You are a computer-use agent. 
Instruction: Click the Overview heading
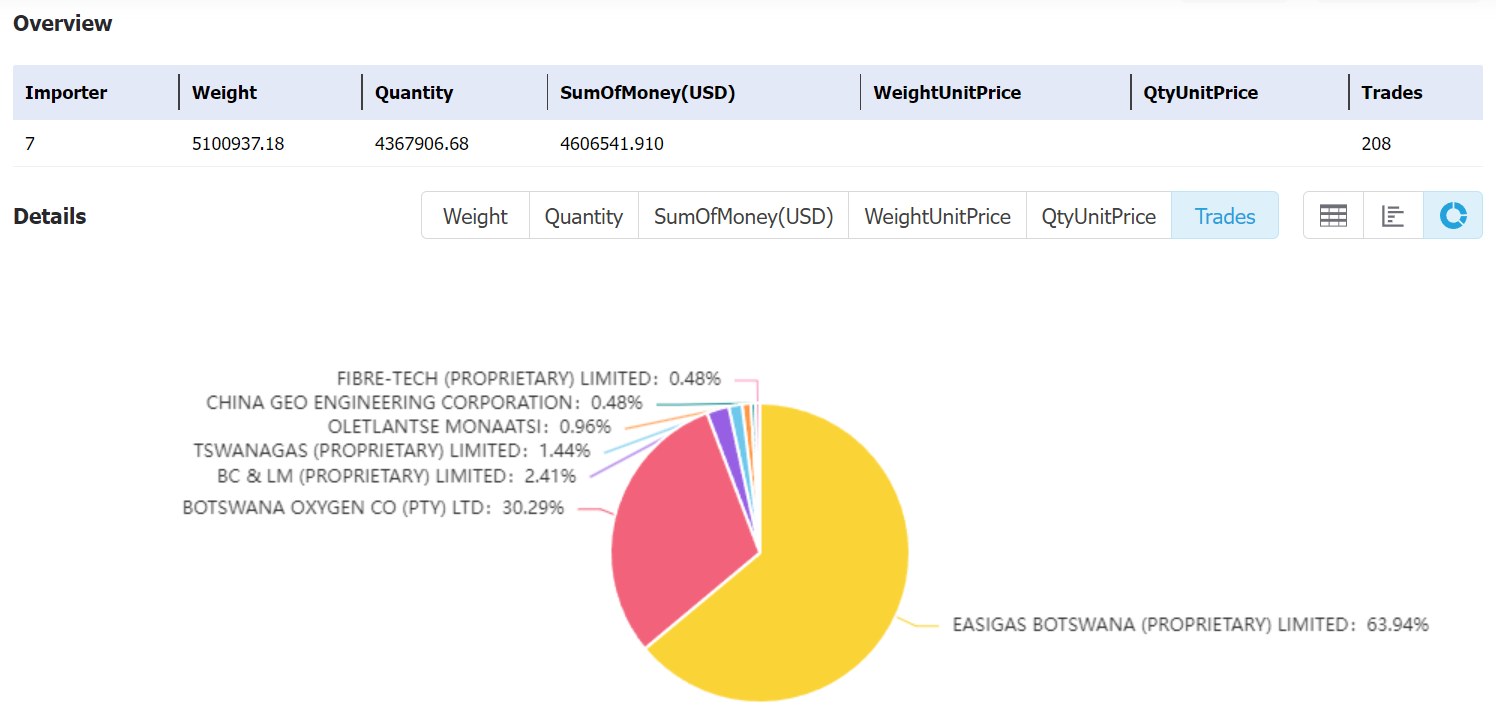pos(62,24)
